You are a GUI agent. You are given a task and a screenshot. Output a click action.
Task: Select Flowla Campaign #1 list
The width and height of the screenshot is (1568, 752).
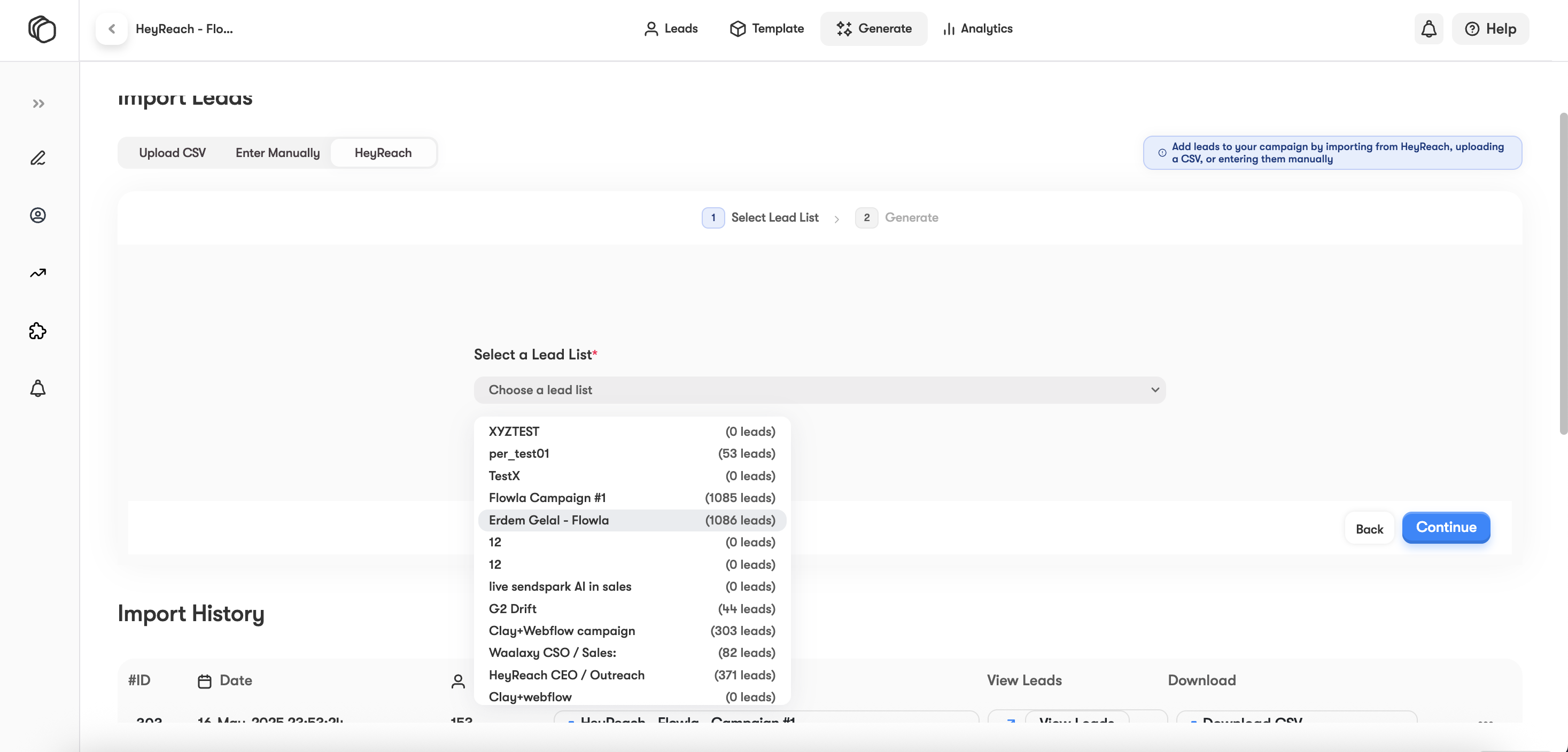point(632,498)
